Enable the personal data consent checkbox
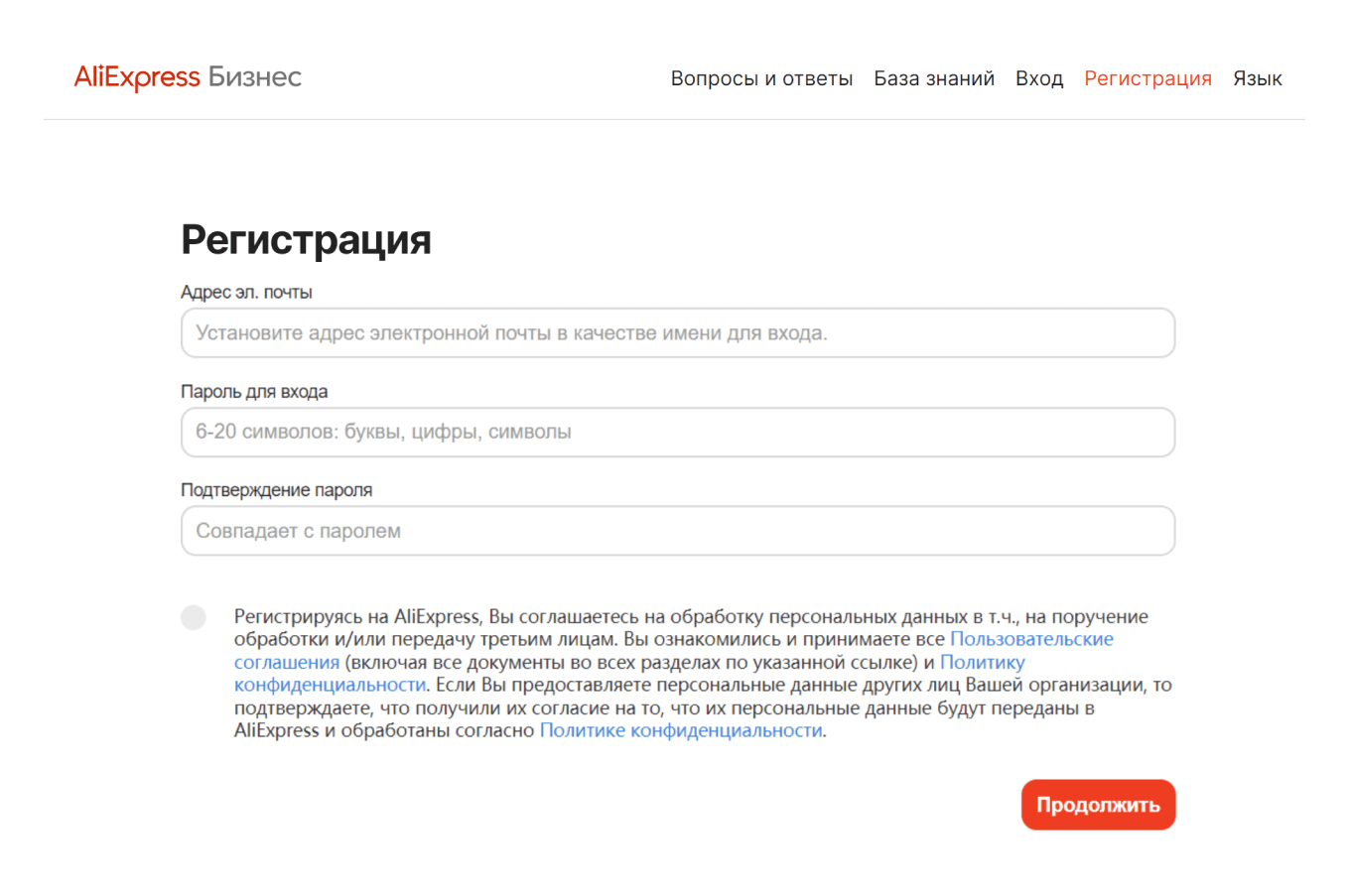This screenshot has width=1350, height=896. point(194,617)
